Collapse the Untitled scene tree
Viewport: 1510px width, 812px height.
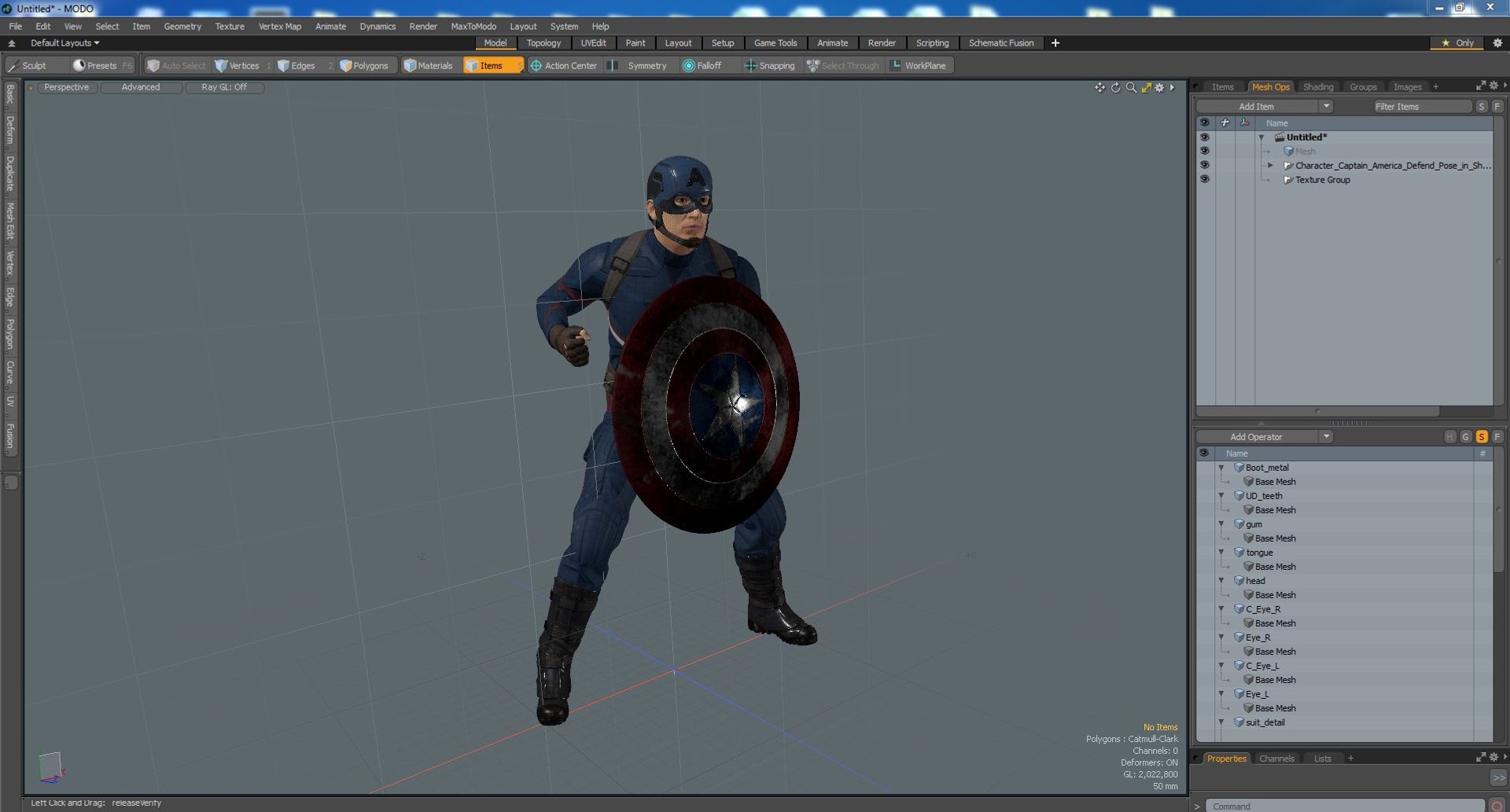(1261, 138)
